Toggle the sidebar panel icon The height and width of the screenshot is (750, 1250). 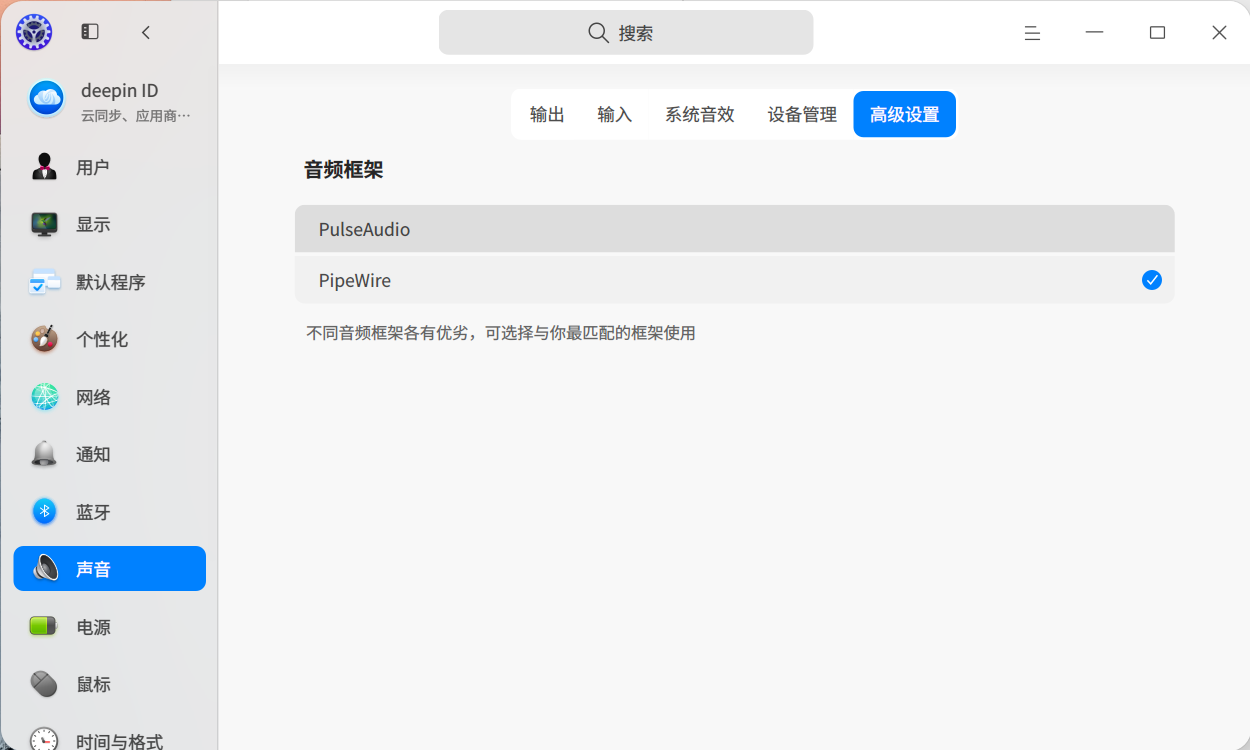[x=90, y=32]
